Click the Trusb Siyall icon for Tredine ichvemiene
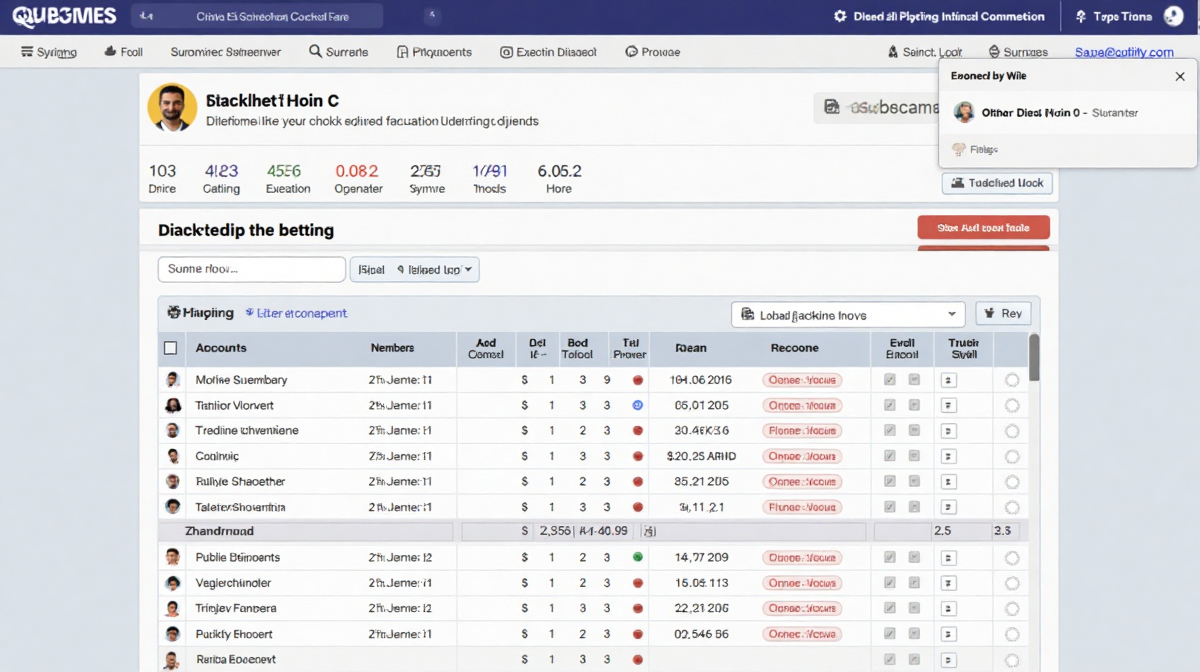The image size is (1200, 672). pyautogui.click(x=949, y=431)
